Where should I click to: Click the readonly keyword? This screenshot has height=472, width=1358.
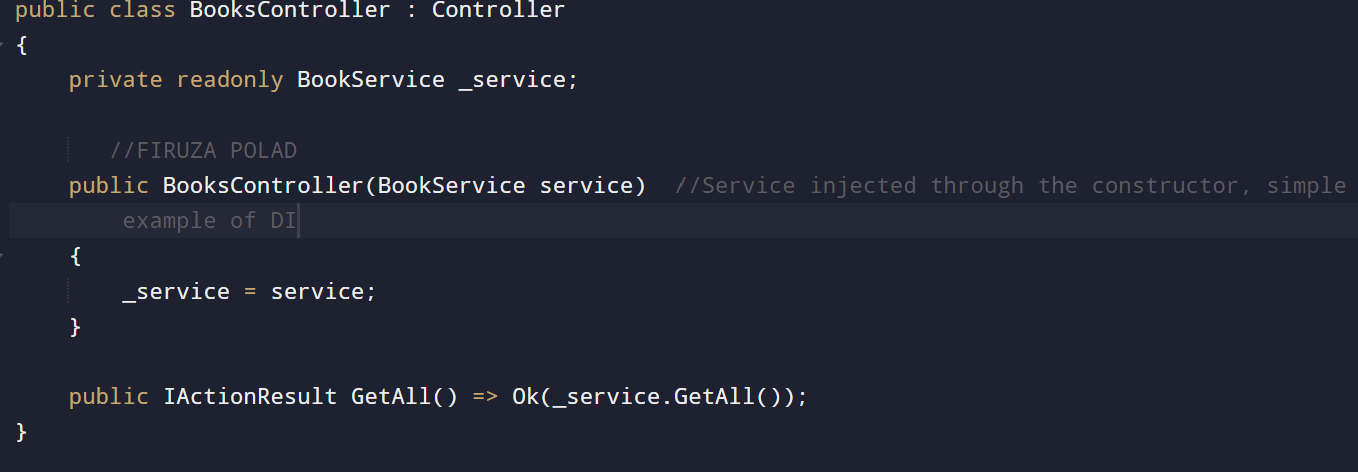coord(230,80)
